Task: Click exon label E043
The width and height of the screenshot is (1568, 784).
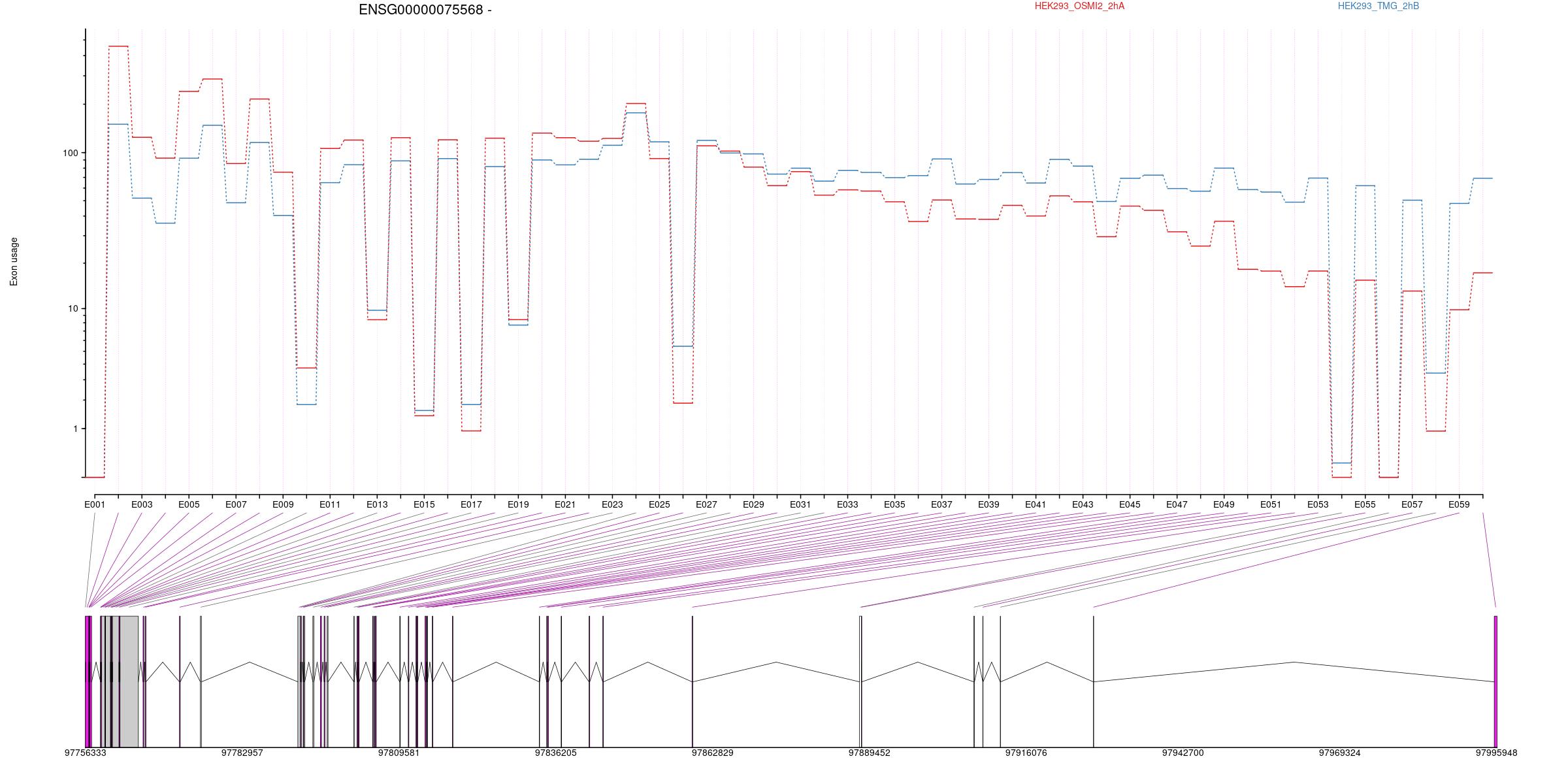Action: [x=1083, y=504]
